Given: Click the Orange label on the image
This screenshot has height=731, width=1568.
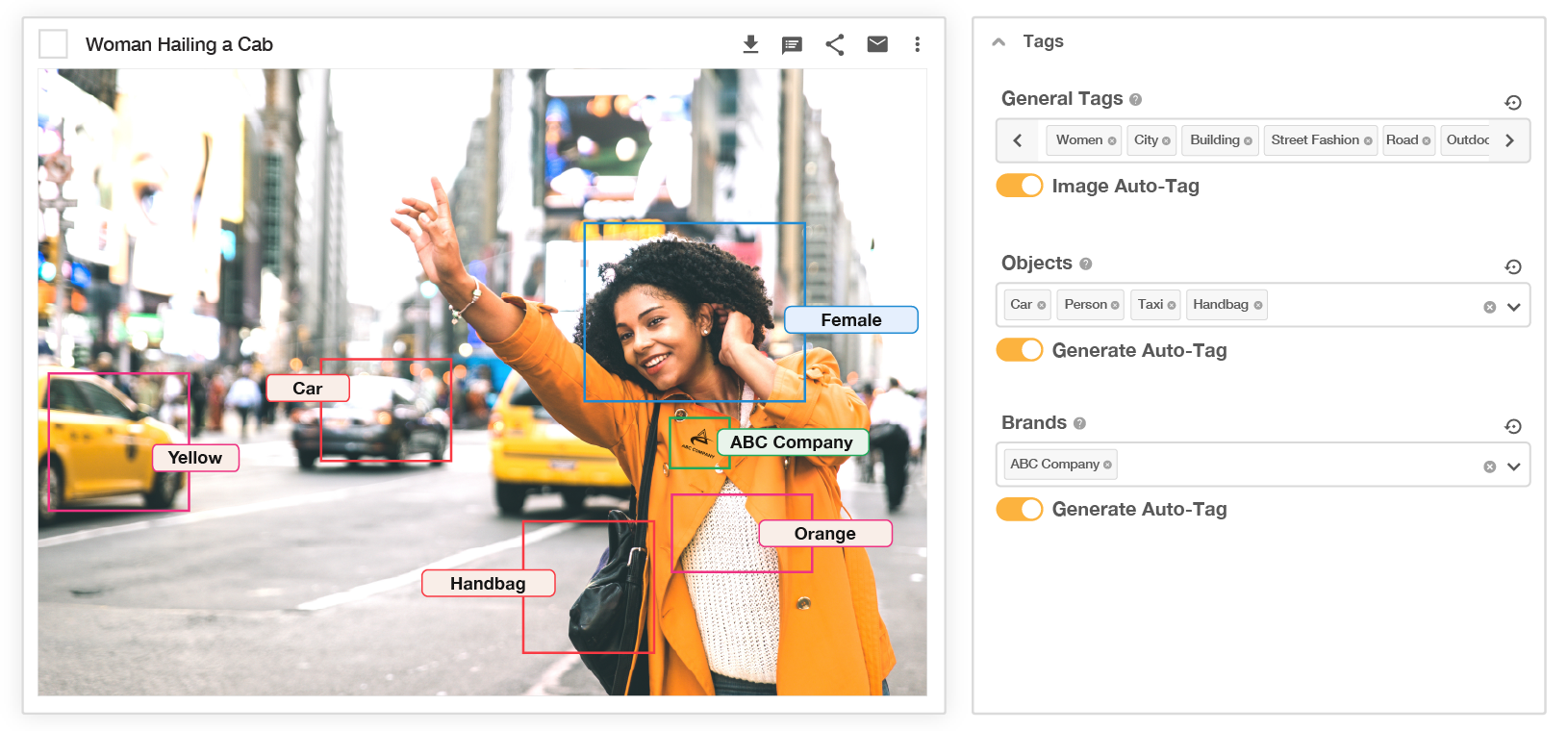Looking at the screenshot, I should [x=825, y=534].
